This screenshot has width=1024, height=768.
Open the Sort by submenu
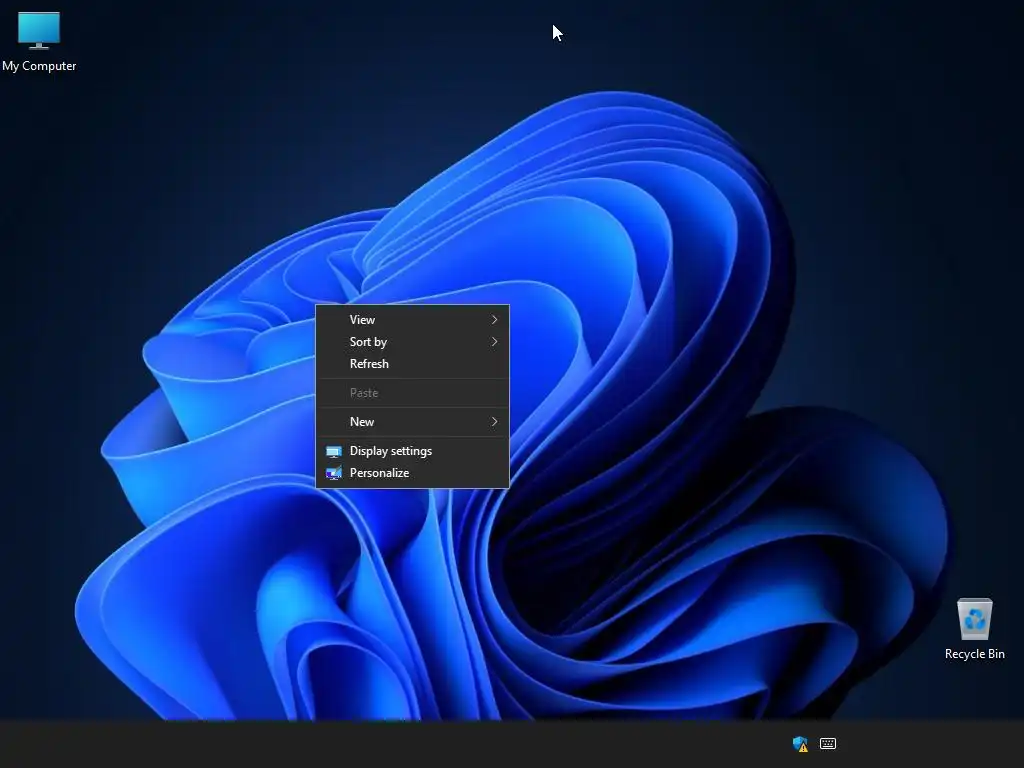tap(412, 342)
